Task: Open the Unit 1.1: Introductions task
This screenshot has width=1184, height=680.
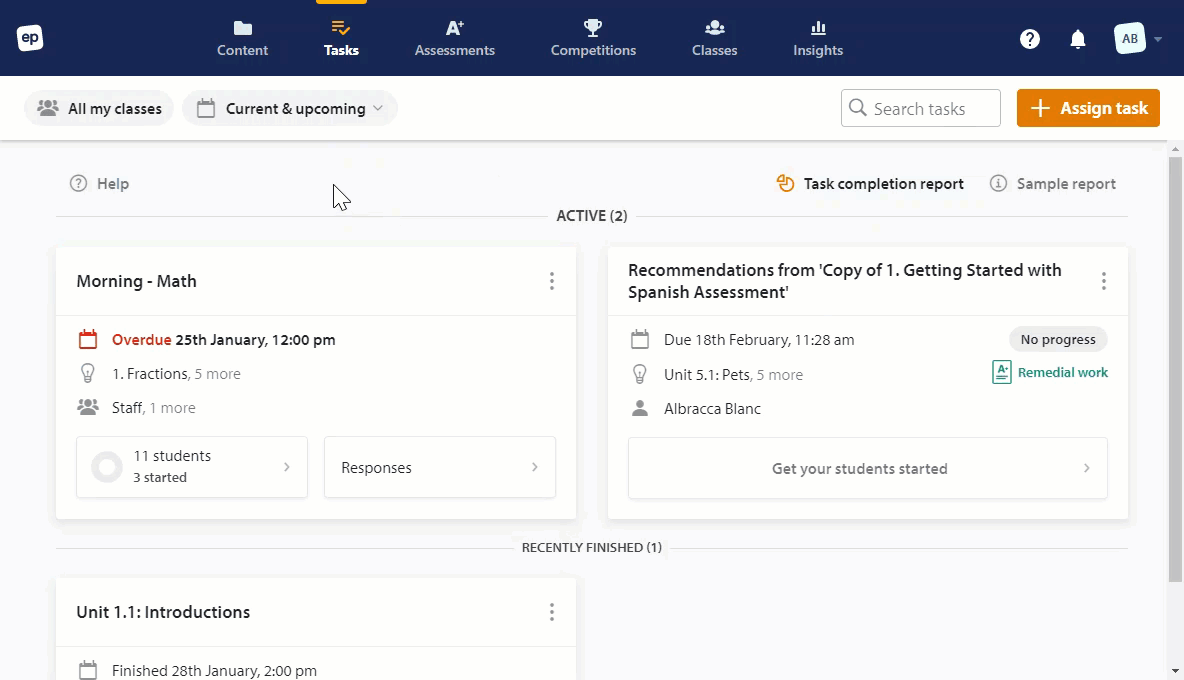Action: point(163,612)
